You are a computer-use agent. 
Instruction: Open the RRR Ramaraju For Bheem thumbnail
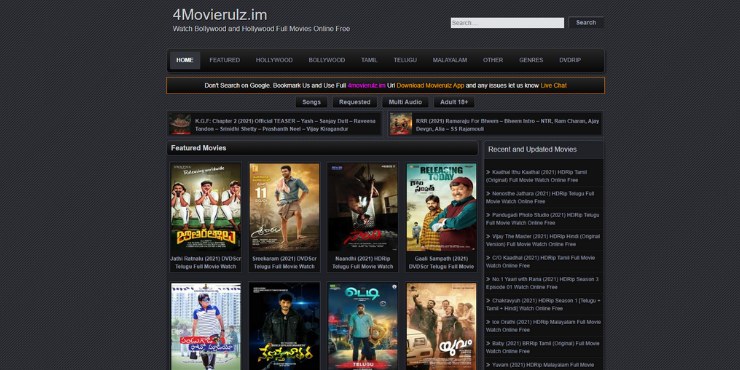click(x=401, y=124)
